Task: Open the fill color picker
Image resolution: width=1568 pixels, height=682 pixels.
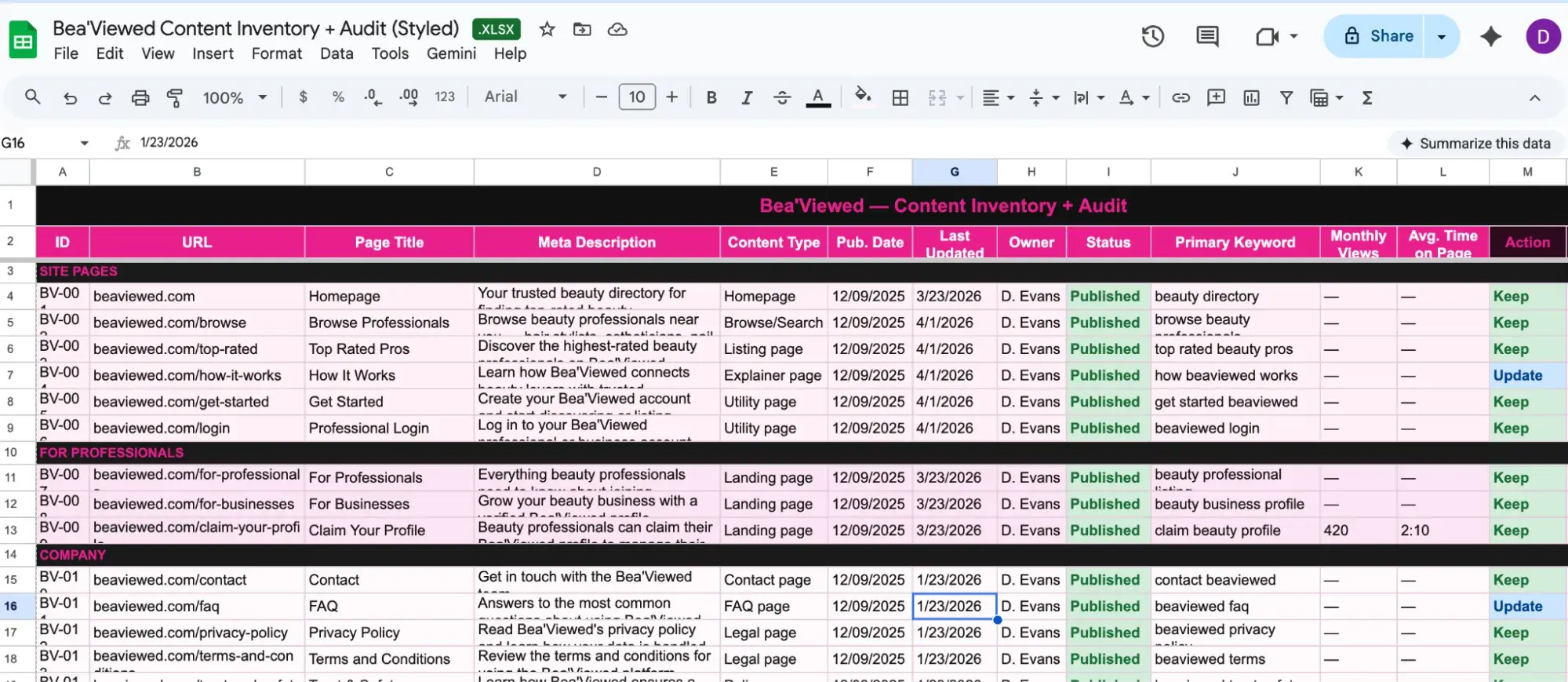Action: point(863,97)
